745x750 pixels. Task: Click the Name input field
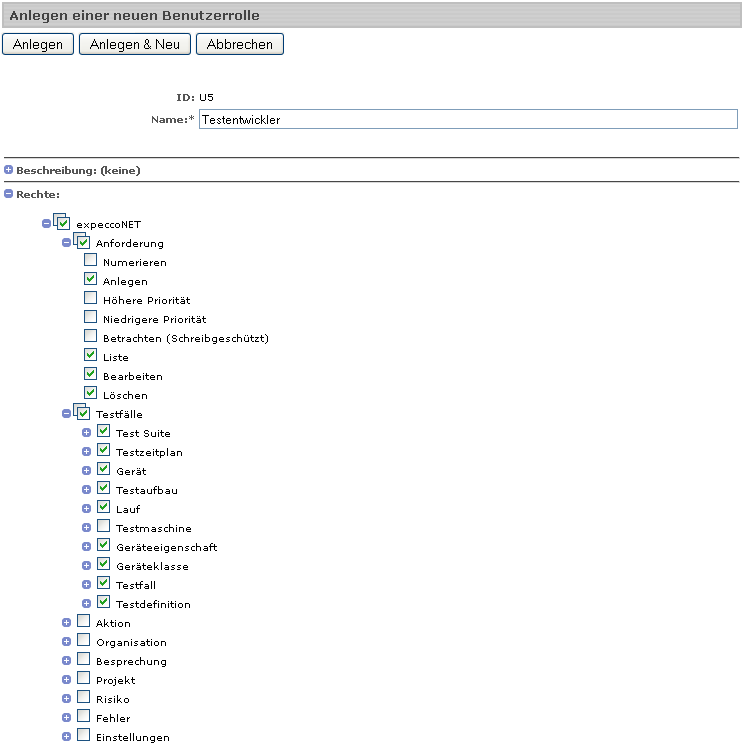[x=467, y=119]
